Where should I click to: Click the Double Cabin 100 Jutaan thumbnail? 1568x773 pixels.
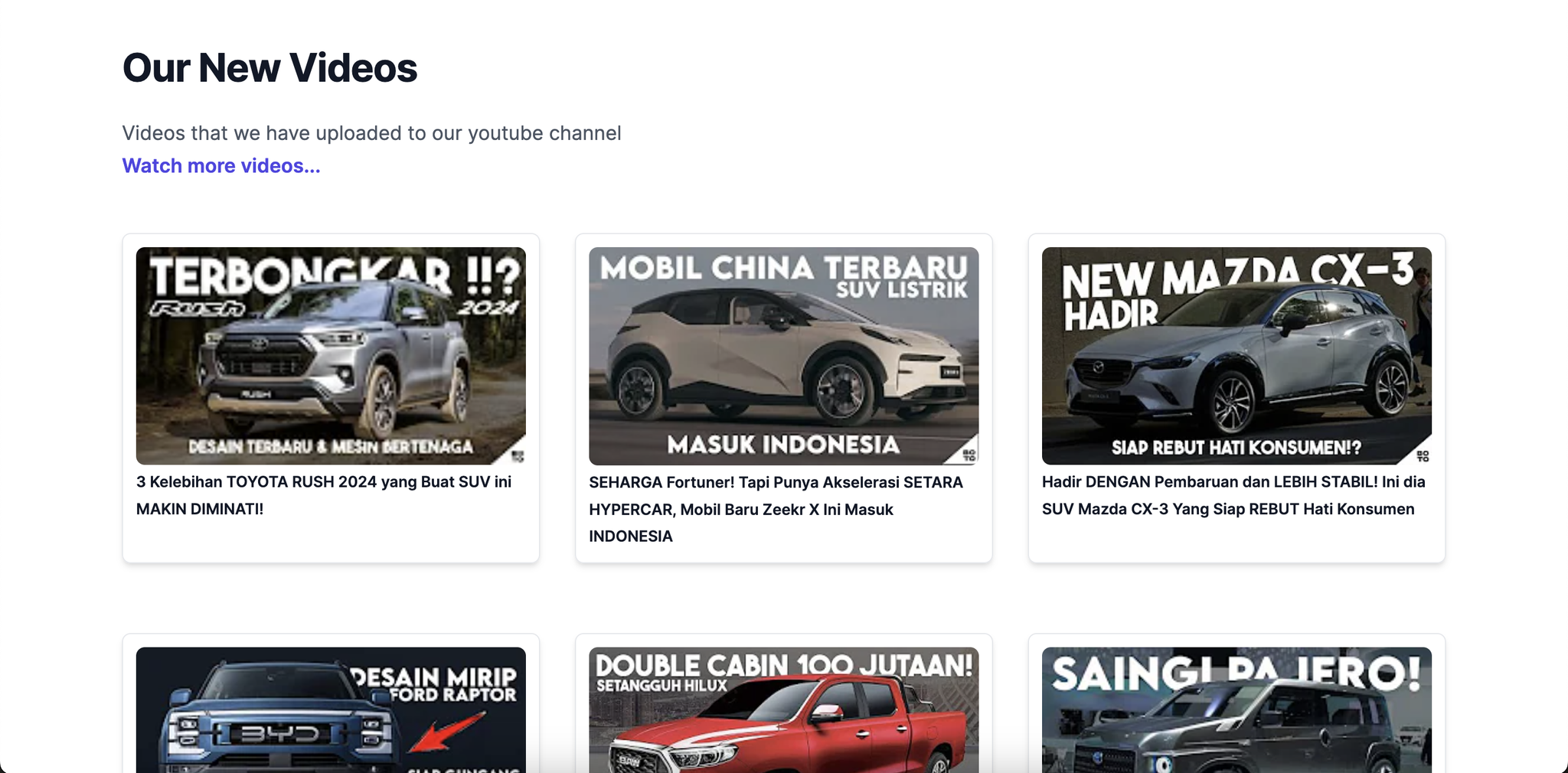click(783, 709)
